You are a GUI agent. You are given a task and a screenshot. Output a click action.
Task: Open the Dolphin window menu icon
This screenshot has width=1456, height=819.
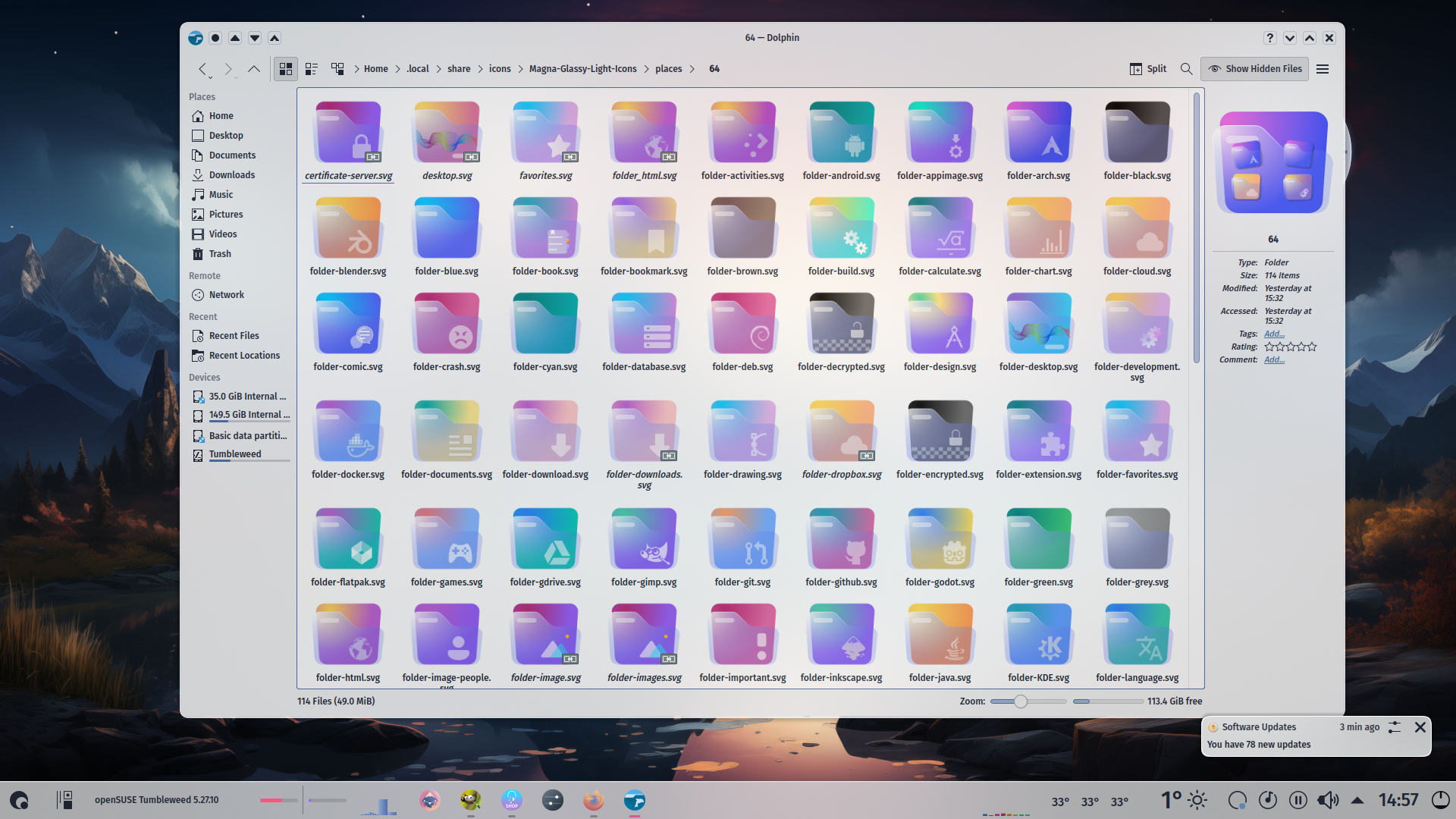click(196, 38)
